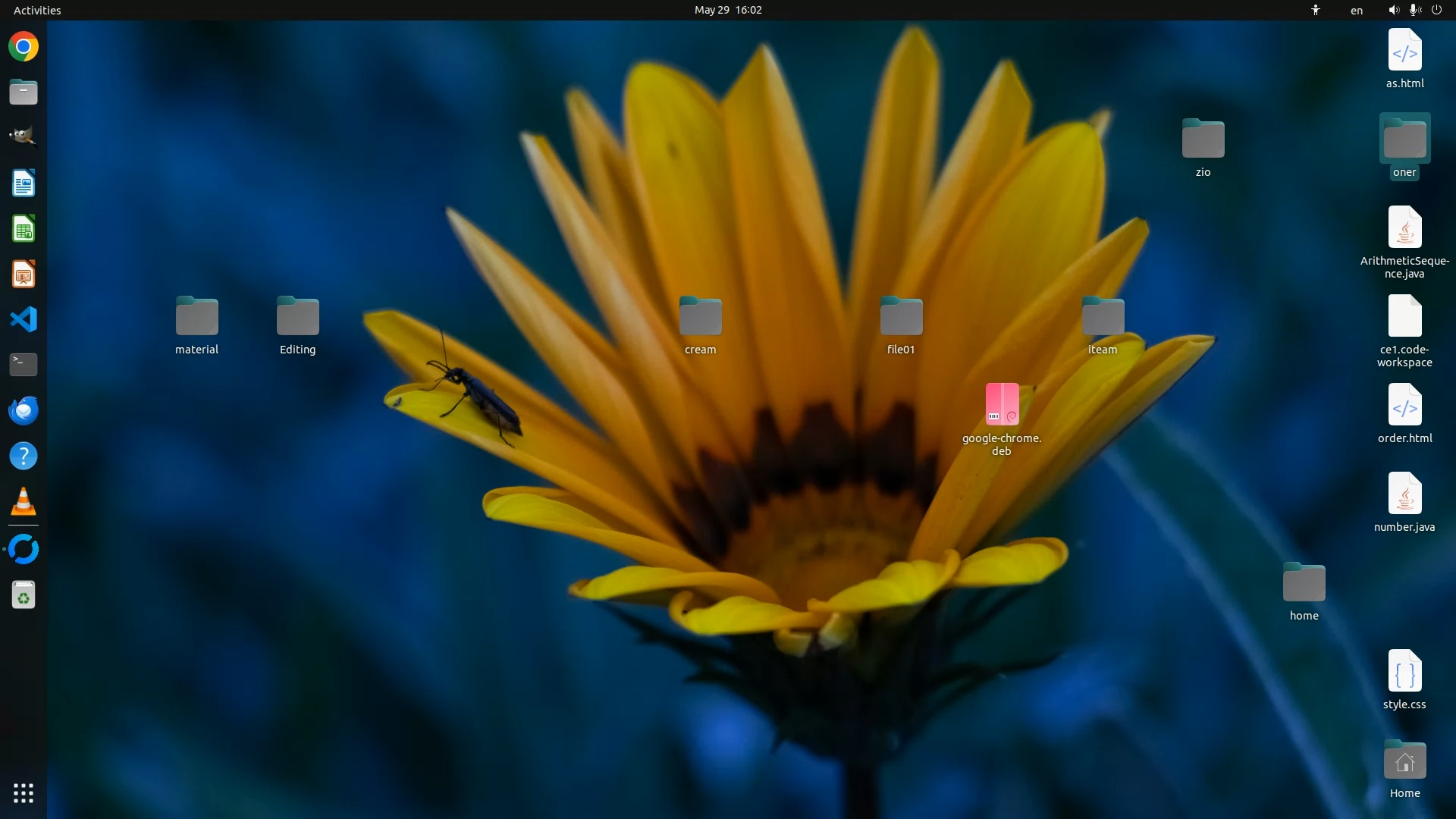Open LibreOffice Writer dock icon
The height and width of the screenshot is (819, 1456).
(x=24, y=184)
